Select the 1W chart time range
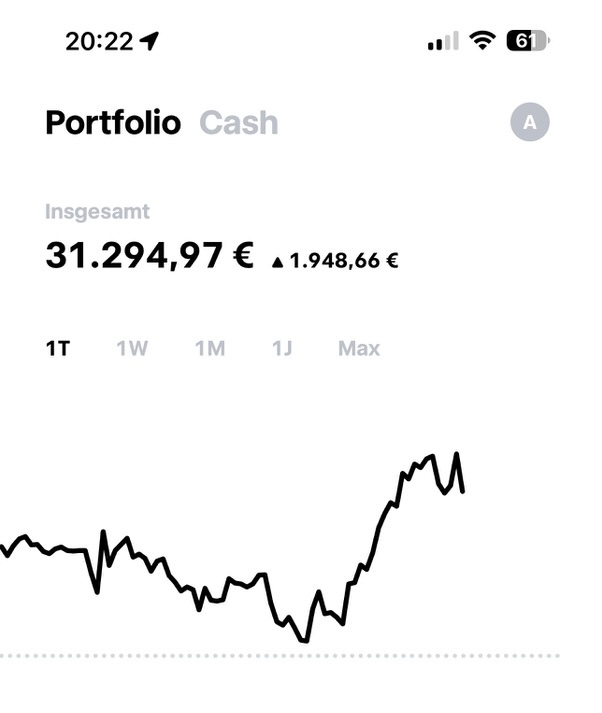The image size is (602, 713). (132, 349)
